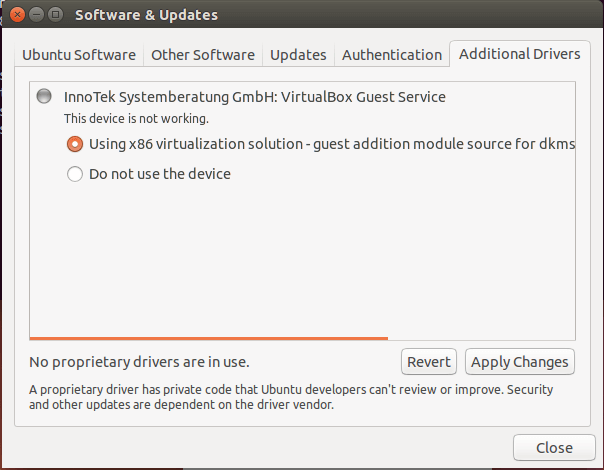Image resolution: width=604 pixels, height=470 pixels.
Task: Click the Close button at bottom
Action: 554,448
